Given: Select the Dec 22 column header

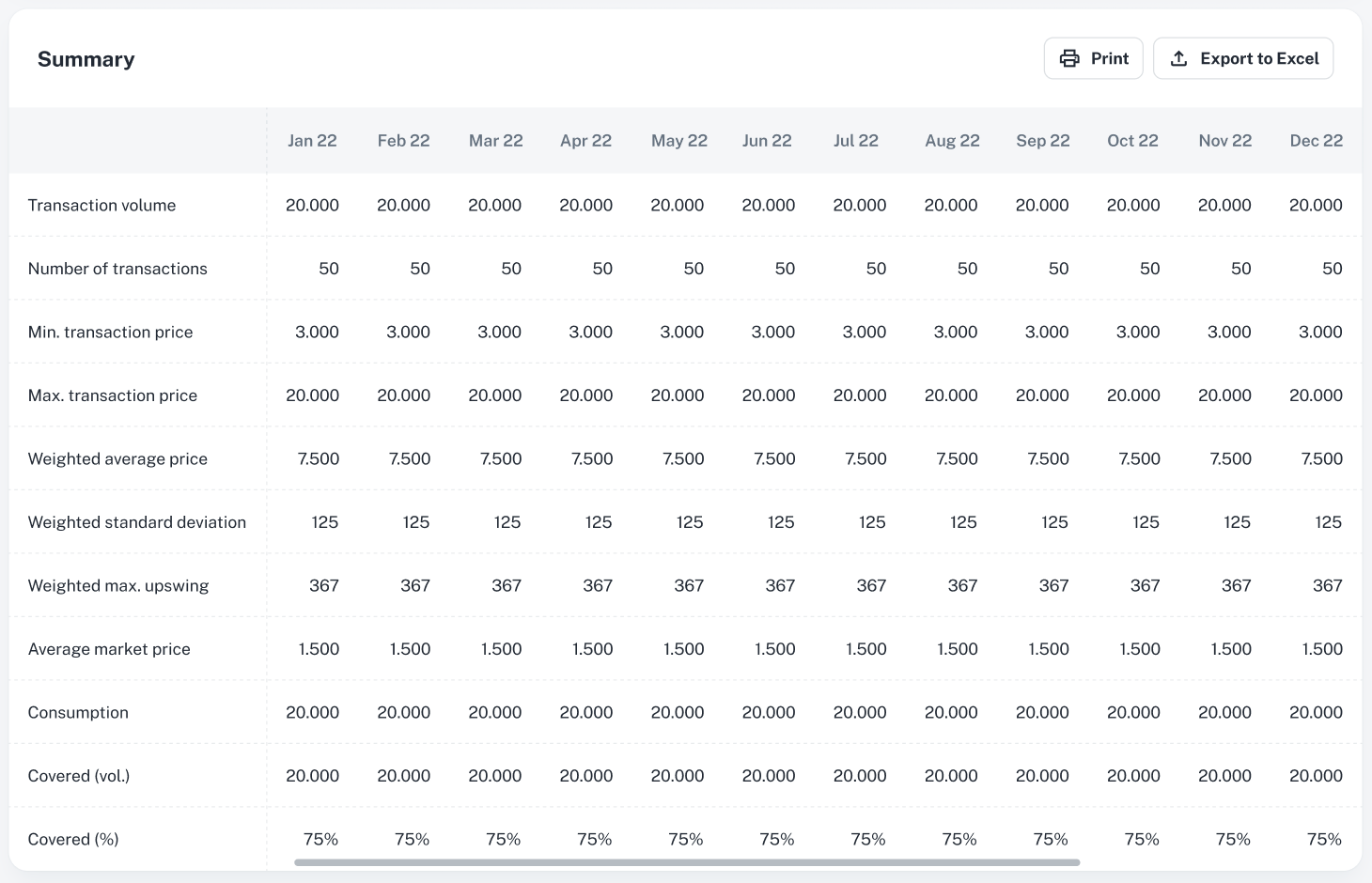Looking at the screenshot, I should [1316, 141].
